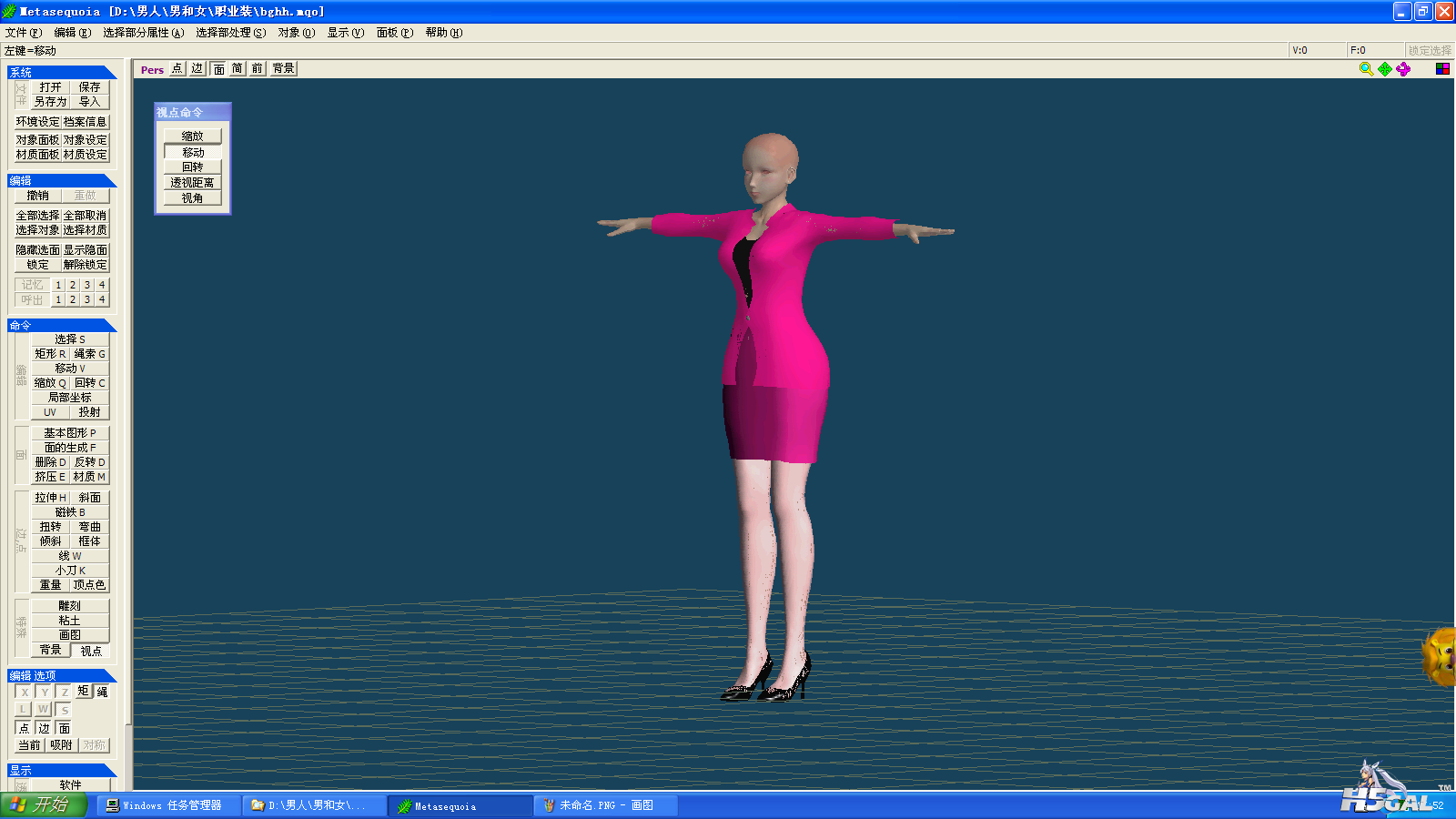Click the 对象面板 object panel button
The width and height of the screenshot is (1456, 819).
point(37,140)
